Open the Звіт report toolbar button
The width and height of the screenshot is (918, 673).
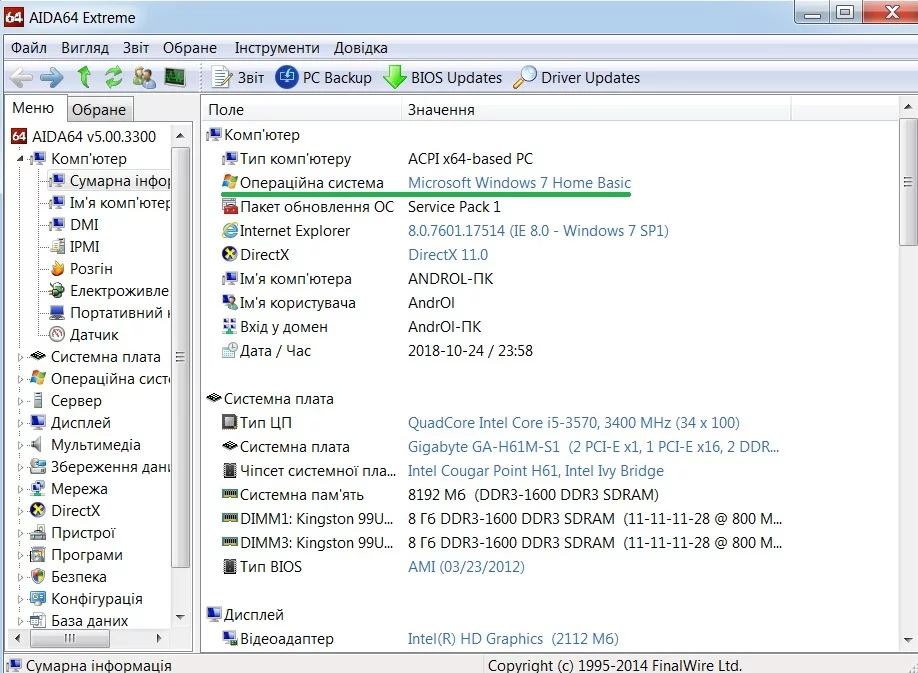(238, 77)
